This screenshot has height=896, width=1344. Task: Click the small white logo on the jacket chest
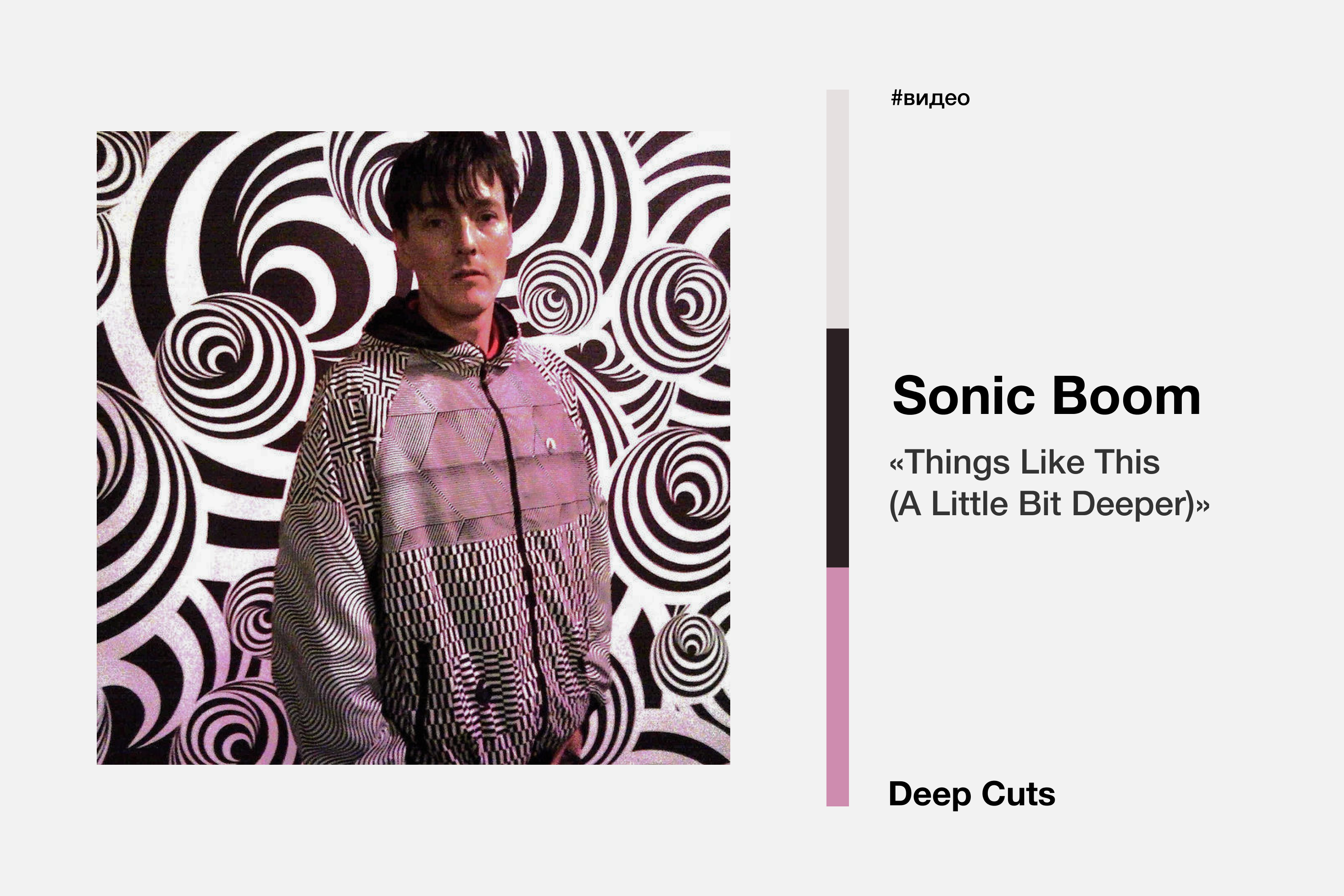coord(550,442)
